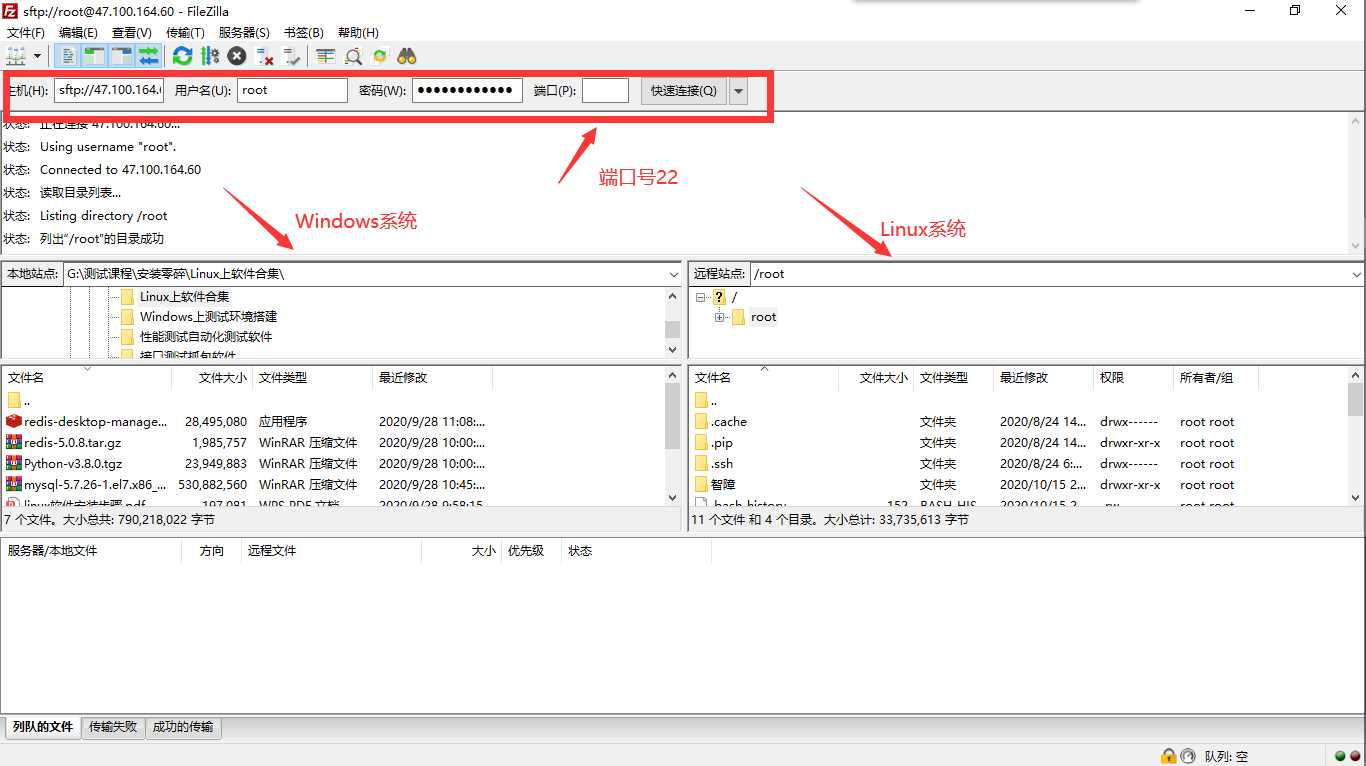This screenshot has height=766, width=1366.
Task: Sort remote files by 权限 column
Action: [x=1133, y=377]
